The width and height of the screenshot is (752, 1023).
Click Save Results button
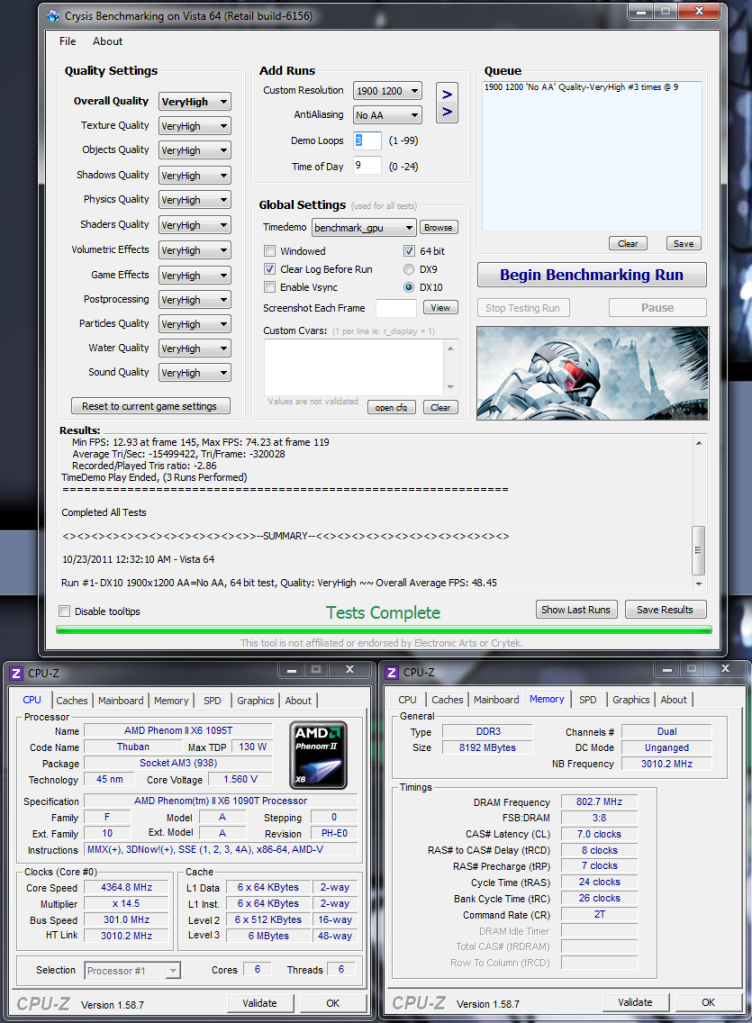664,609
